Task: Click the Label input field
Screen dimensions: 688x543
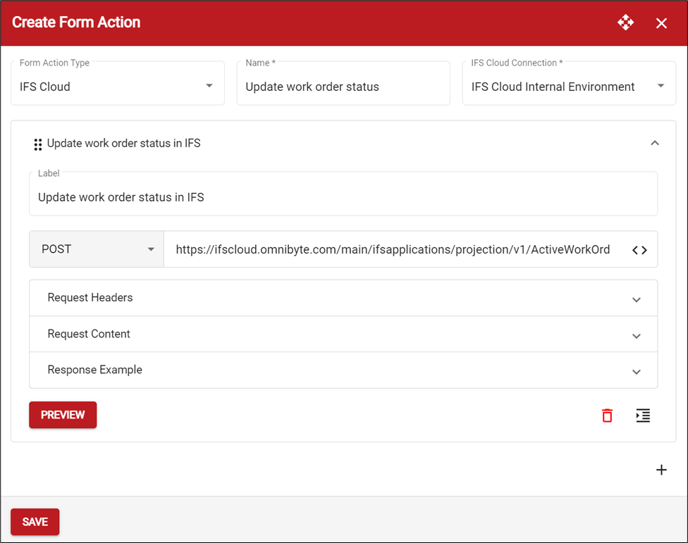Action: 343,193
